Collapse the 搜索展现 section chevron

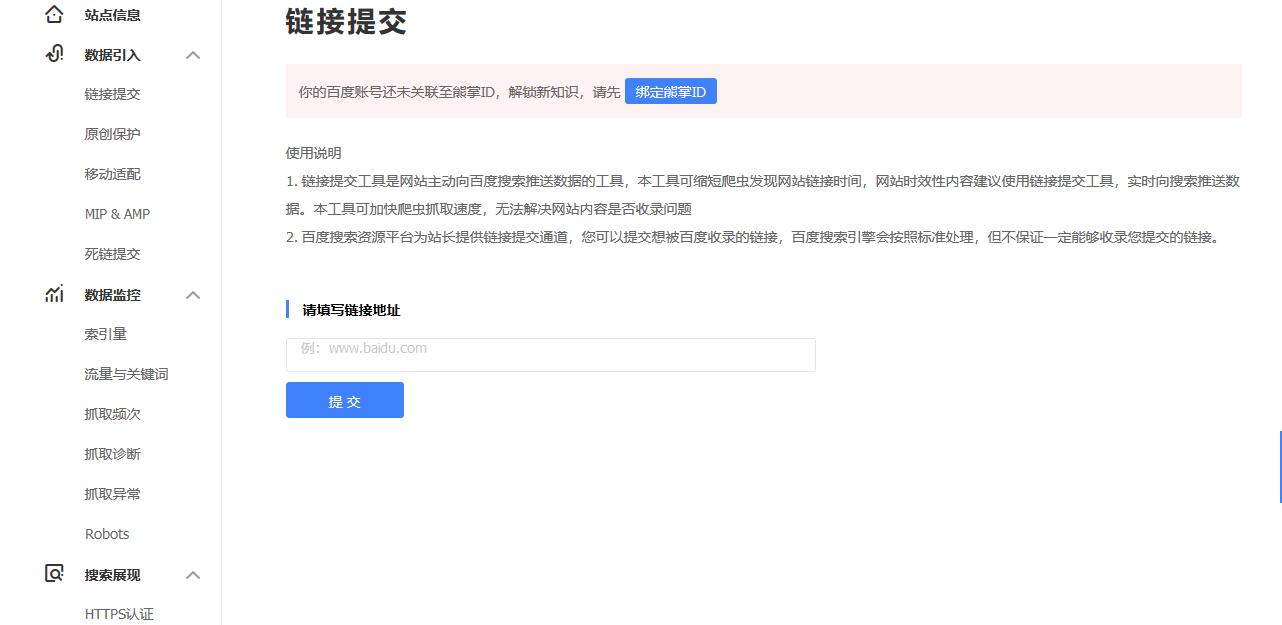(x=193, y=575)
